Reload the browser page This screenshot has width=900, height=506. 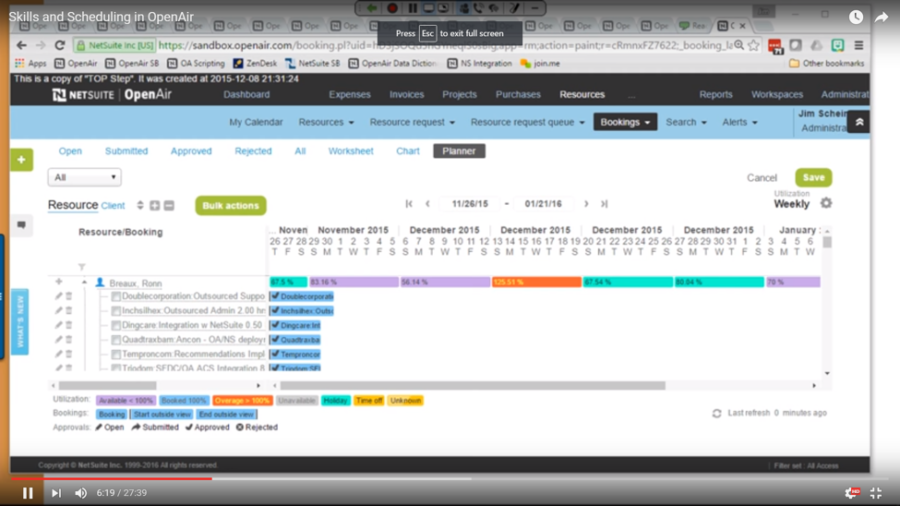pos(60,45)
